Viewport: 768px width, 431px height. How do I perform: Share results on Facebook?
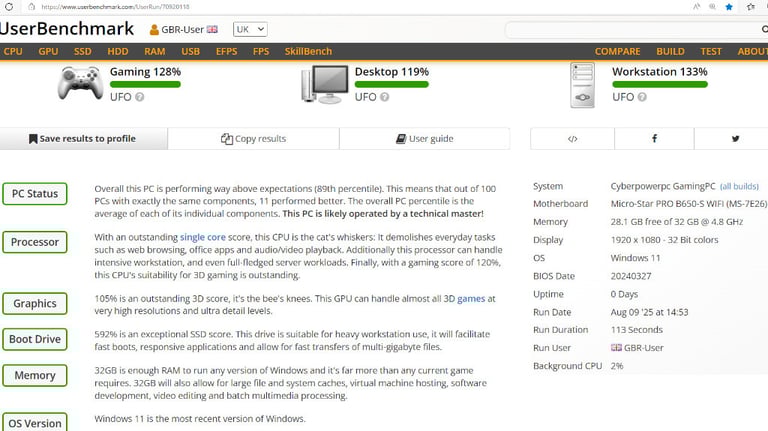pyautogui.click(x=654, y=139)
